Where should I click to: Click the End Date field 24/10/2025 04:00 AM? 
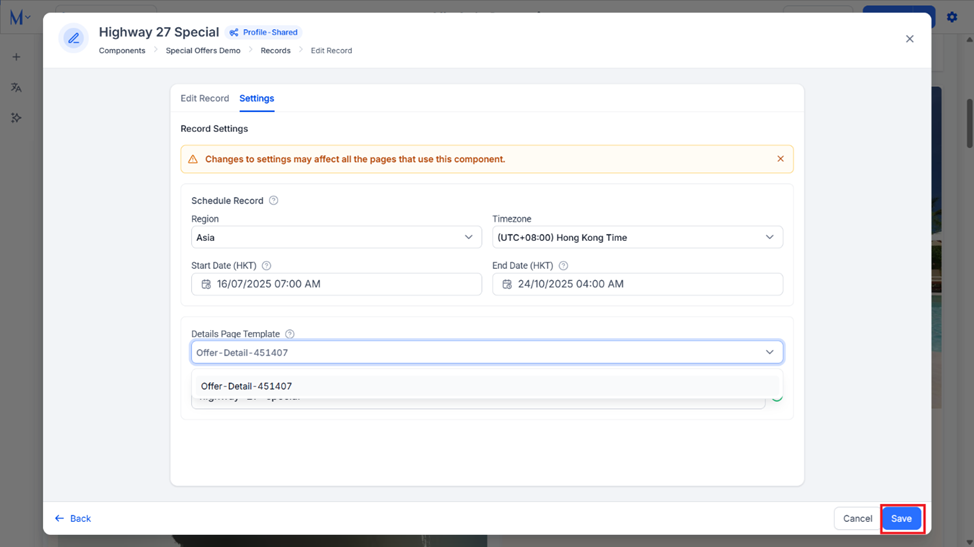[637, 284]
